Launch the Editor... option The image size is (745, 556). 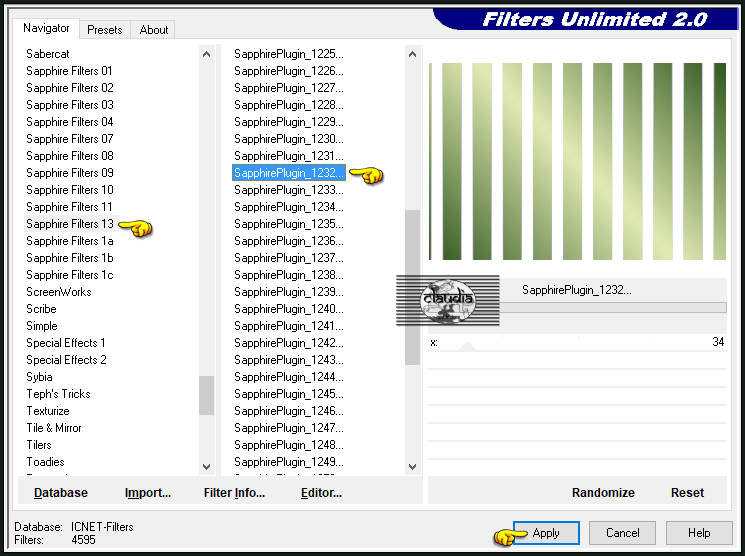coord(321,492)
